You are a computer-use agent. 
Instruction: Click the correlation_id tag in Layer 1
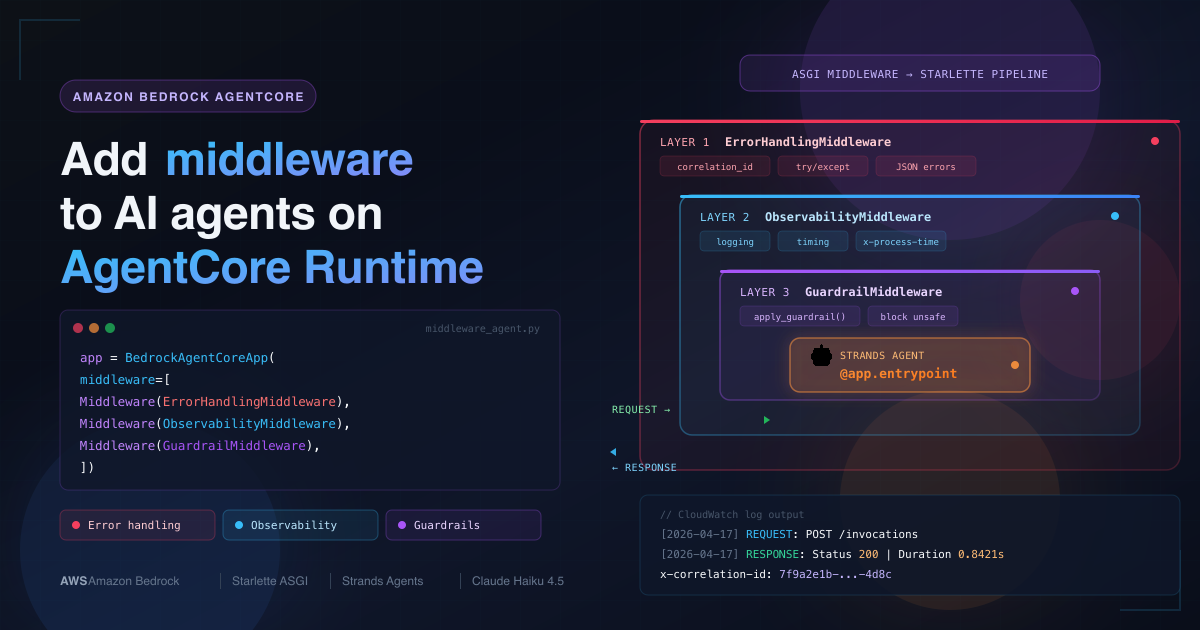[715, 166]
